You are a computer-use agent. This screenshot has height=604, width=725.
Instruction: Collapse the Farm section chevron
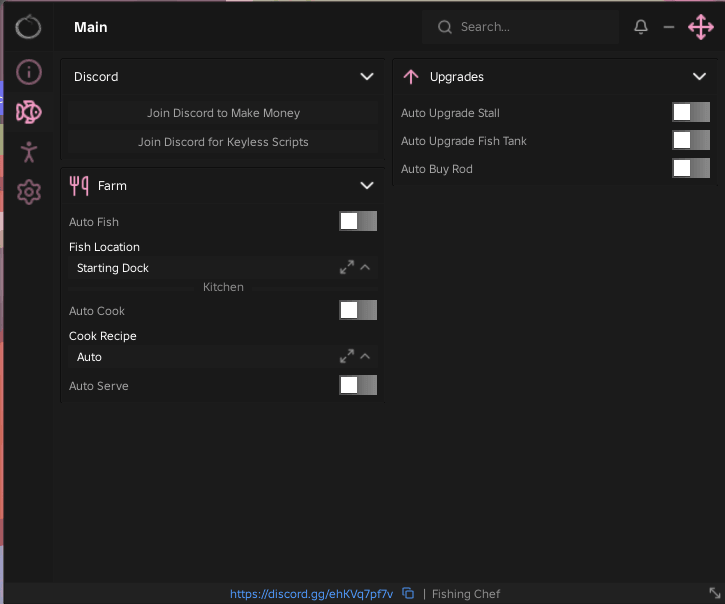(367, 185)
